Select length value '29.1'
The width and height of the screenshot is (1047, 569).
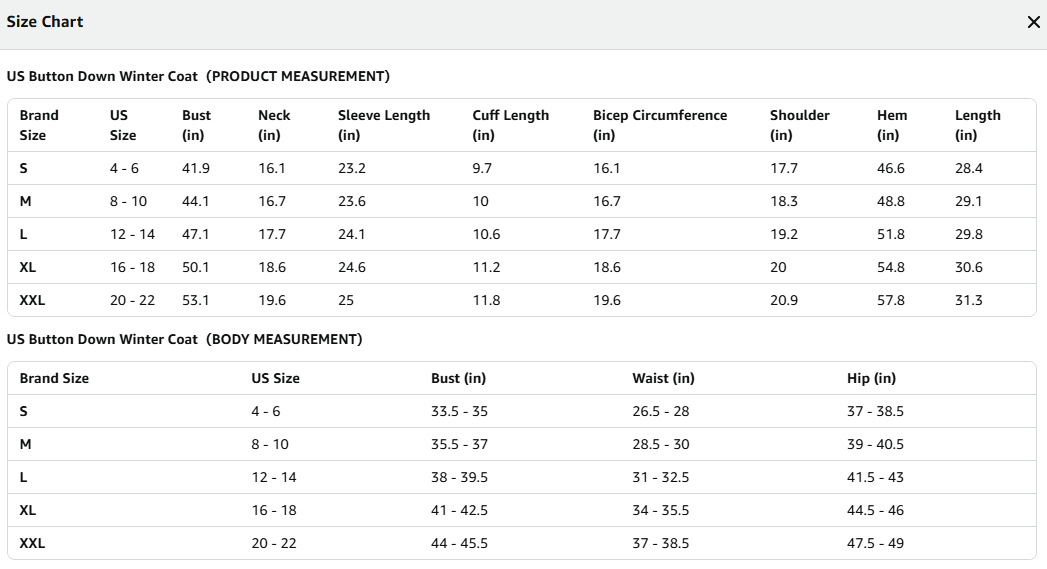pyautogui.click(x=969, y=201)
